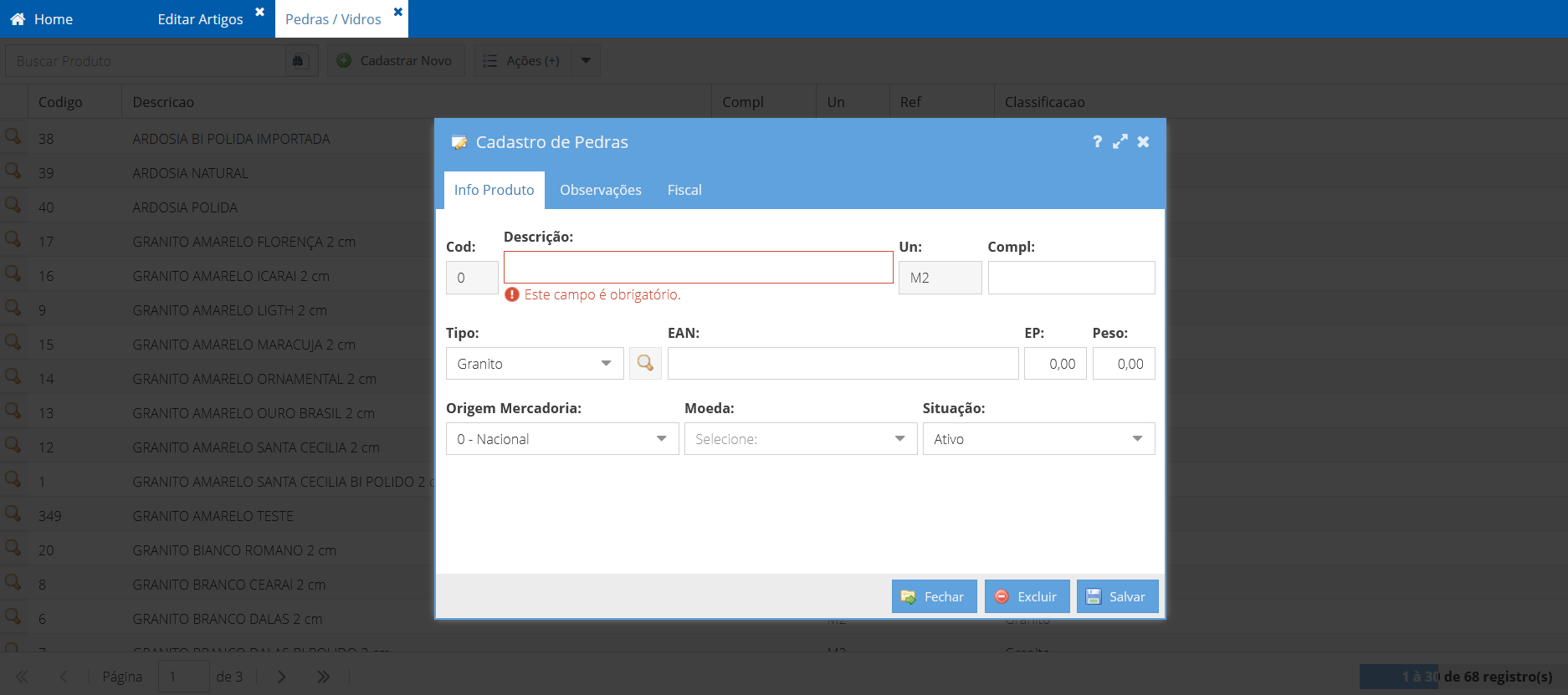Switch to the Editar Artigos tab
1568x695 pixels.
click(x=201, y=19)
